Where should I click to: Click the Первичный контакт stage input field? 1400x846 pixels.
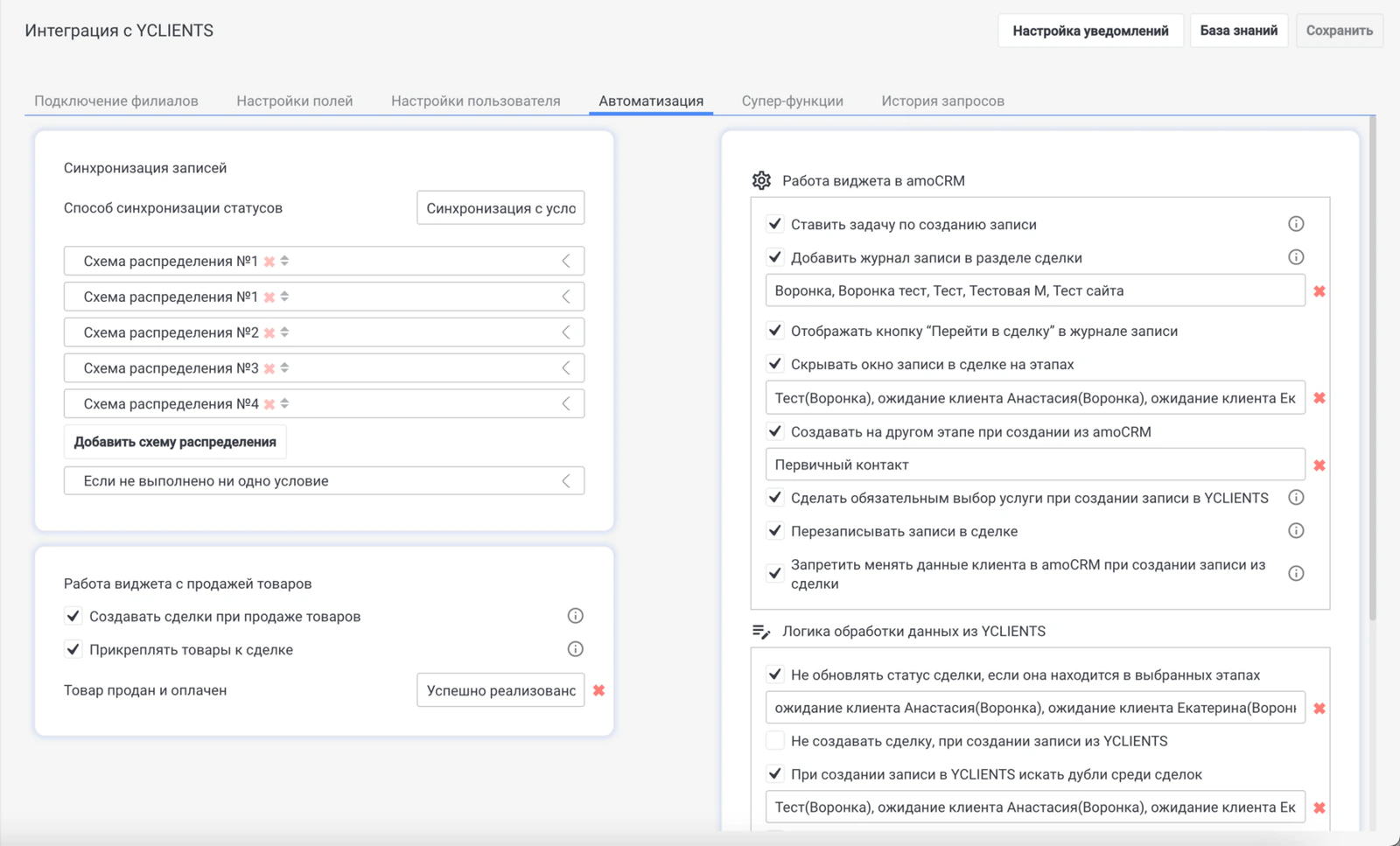[1035, 465]
